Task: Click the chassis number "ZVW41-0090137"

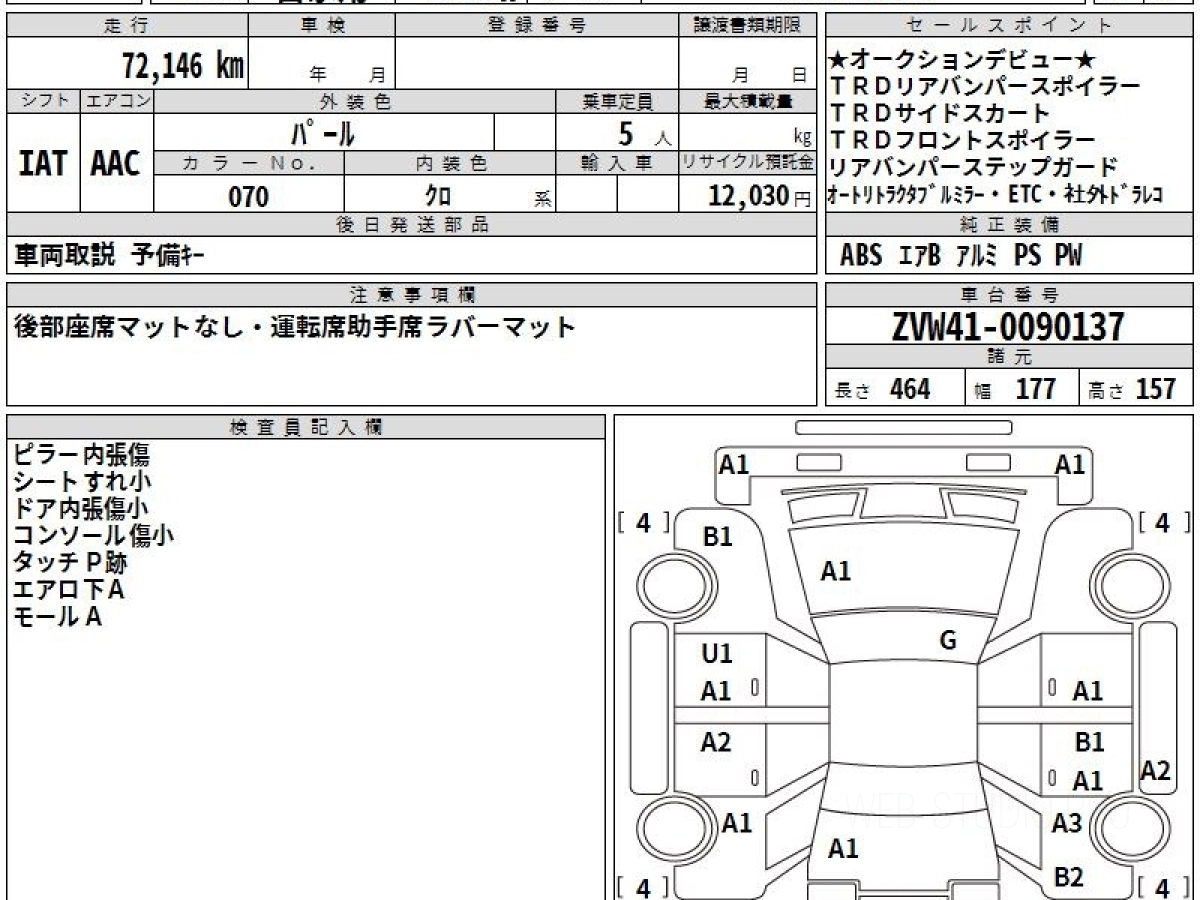Action: pyautogui.click(x=1008, y=327)
